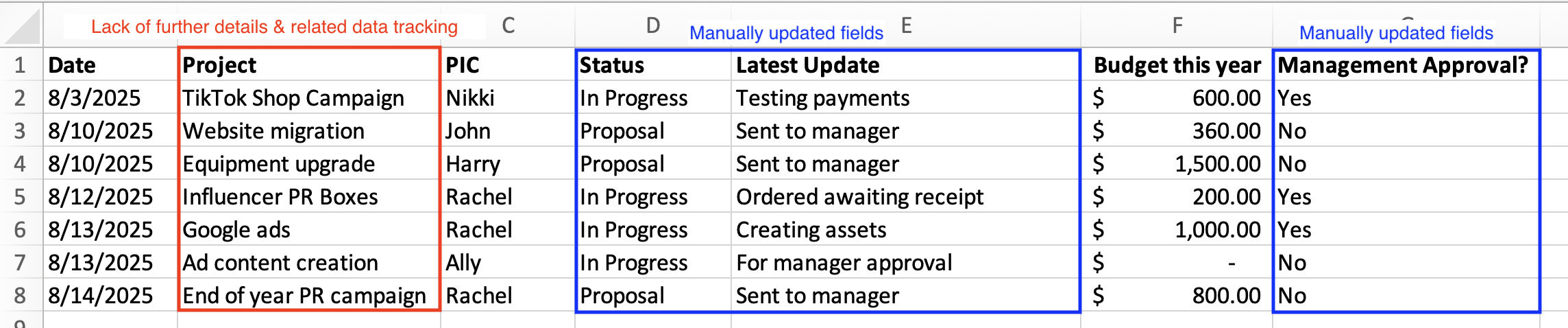Select column D header
This screenshot has width=1568, height=328.
652,25
